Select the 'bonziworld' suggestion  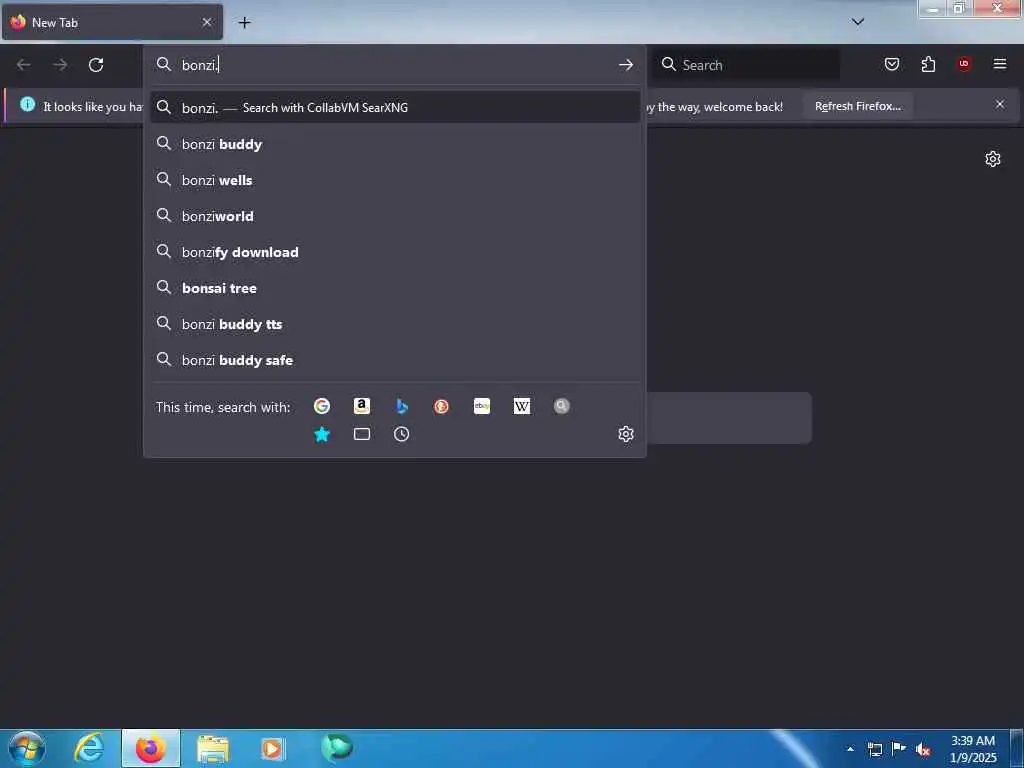click(x=394, y=216)
